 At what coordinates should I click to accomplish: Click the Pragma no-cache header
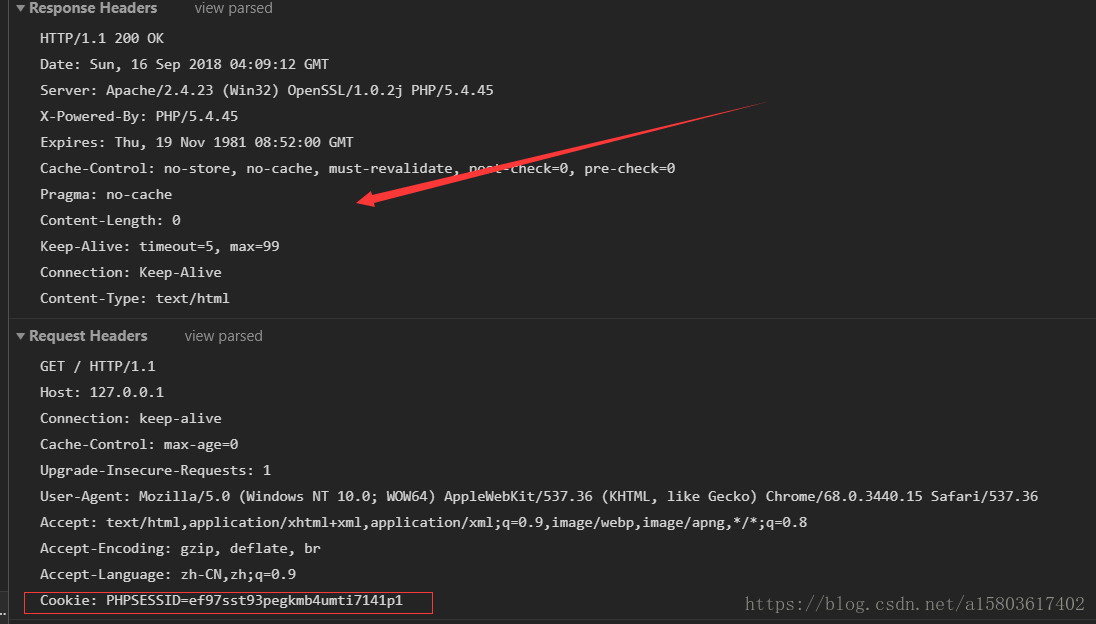[105, 194]
